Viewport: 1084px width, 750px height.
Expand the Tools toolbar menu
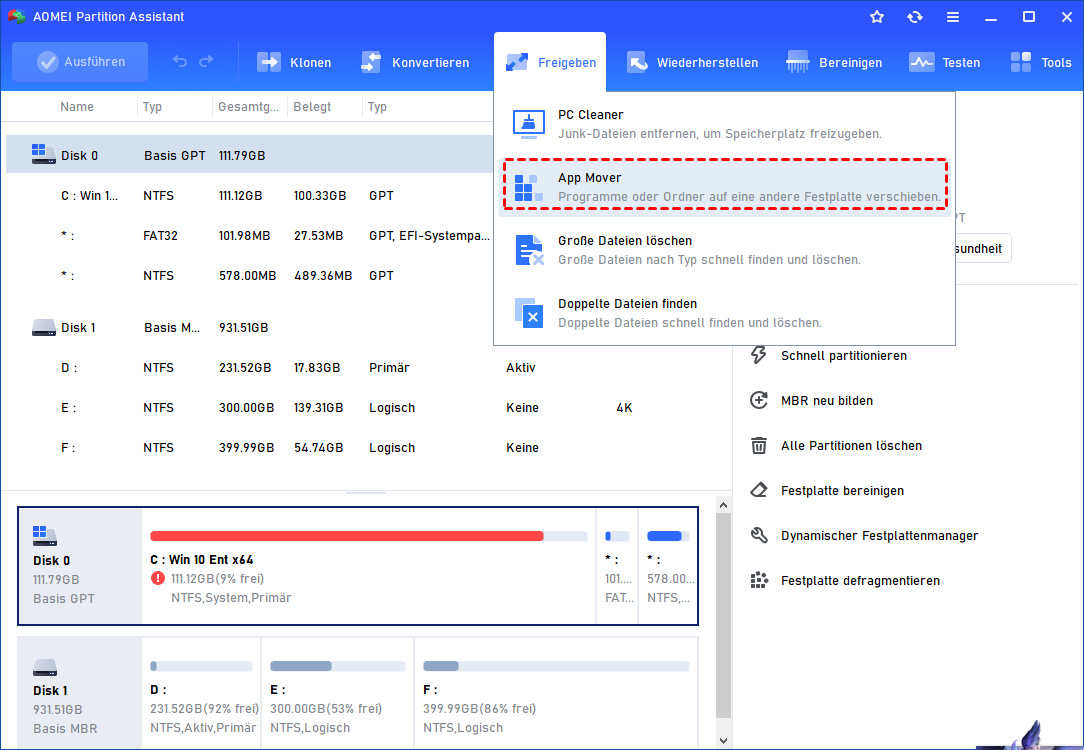[x=1040, y=62]
